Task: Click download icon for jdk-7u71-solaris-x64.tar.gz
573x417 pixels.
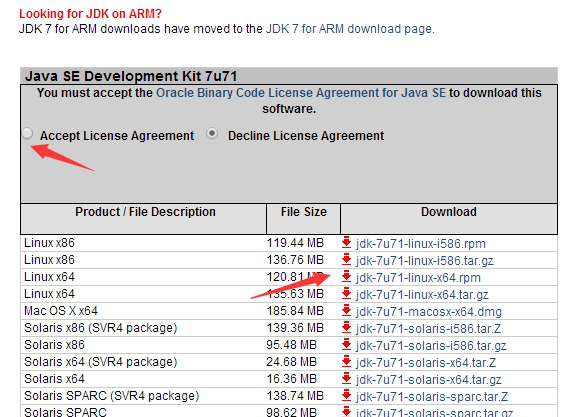Action: [346, 379]
